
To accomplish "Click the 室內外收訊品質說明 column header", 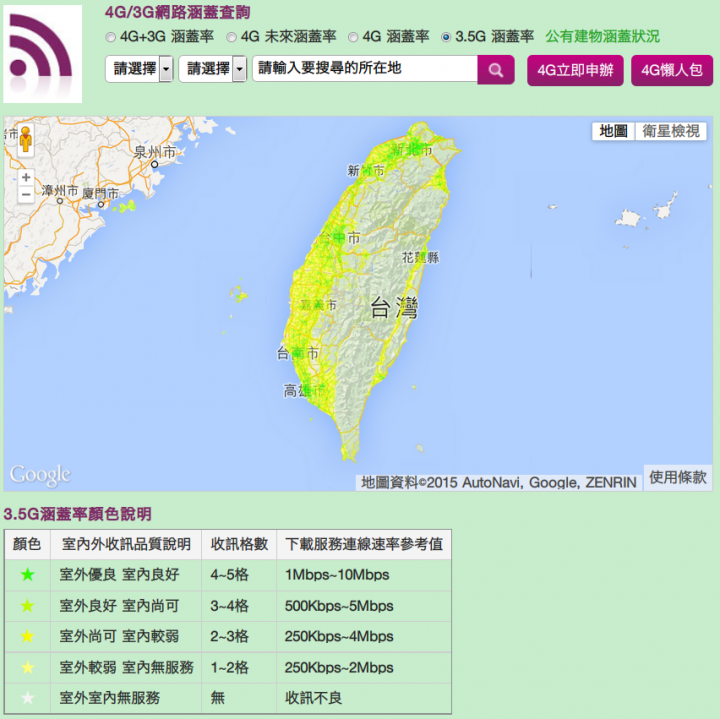I will [x=126, y=544].
